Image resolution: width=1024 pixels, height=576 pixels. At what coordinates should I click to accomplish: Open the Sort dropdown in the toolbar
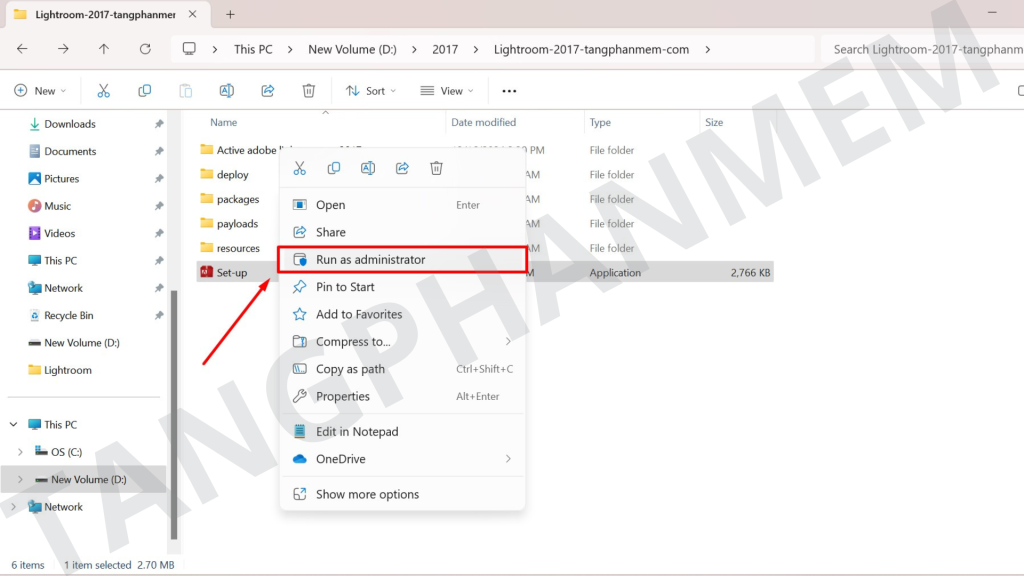(371, 91)
